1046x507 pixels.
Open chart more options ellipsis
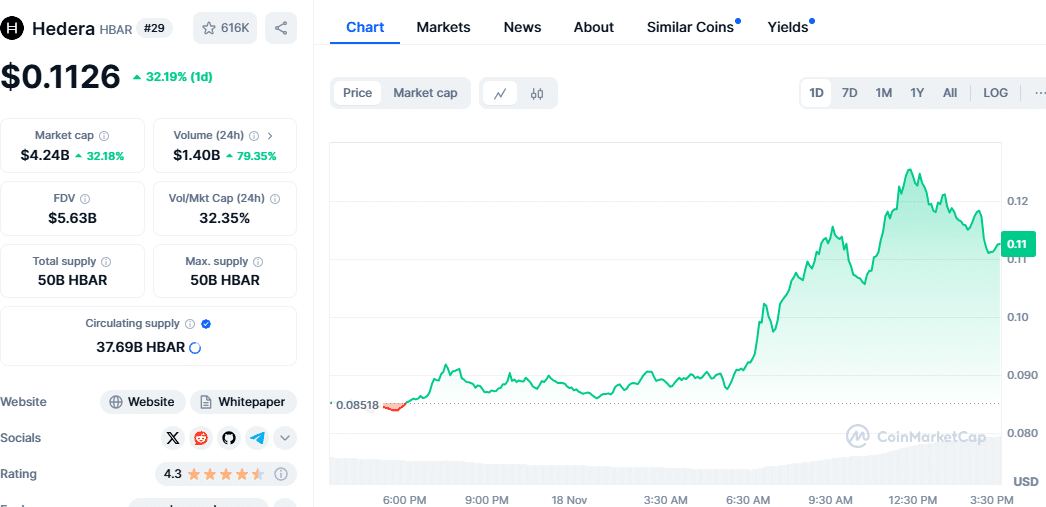pos(1039,93)
